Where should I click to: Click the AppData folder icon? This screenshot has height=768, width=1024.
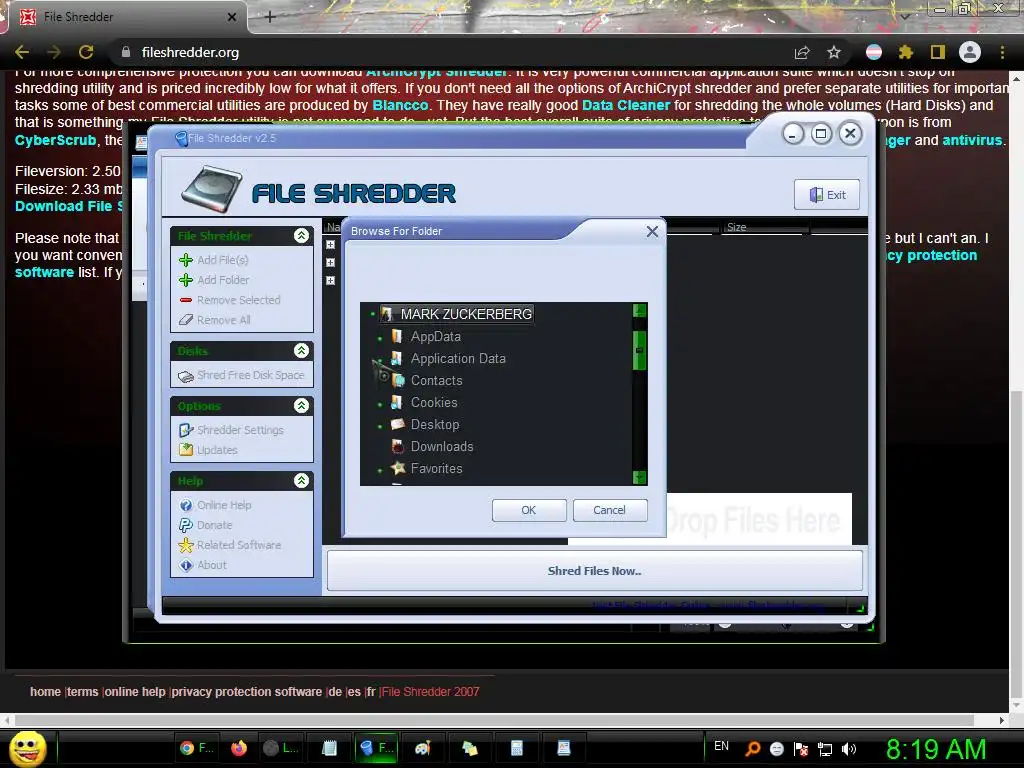[x=396, y=336]
